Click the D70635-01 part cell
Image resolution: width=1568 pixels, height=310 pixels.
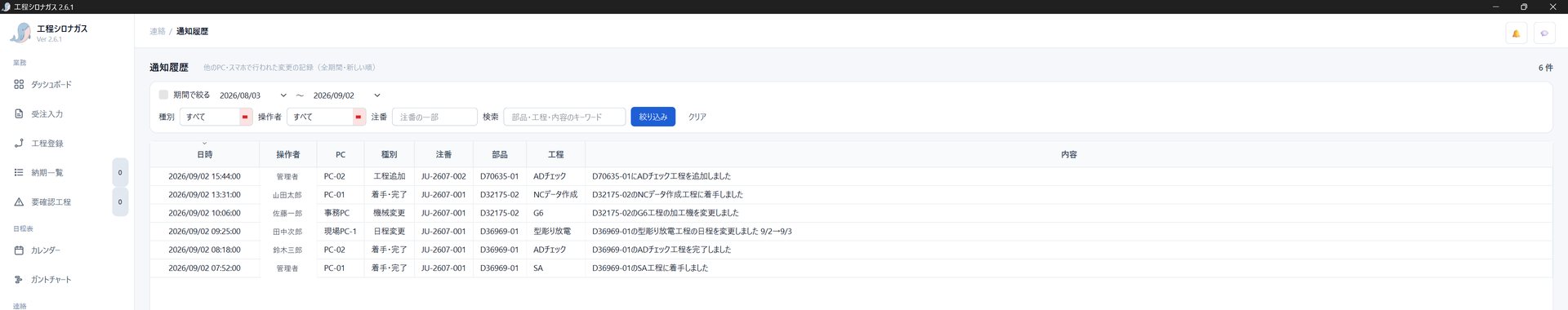[x=499, y=176]
